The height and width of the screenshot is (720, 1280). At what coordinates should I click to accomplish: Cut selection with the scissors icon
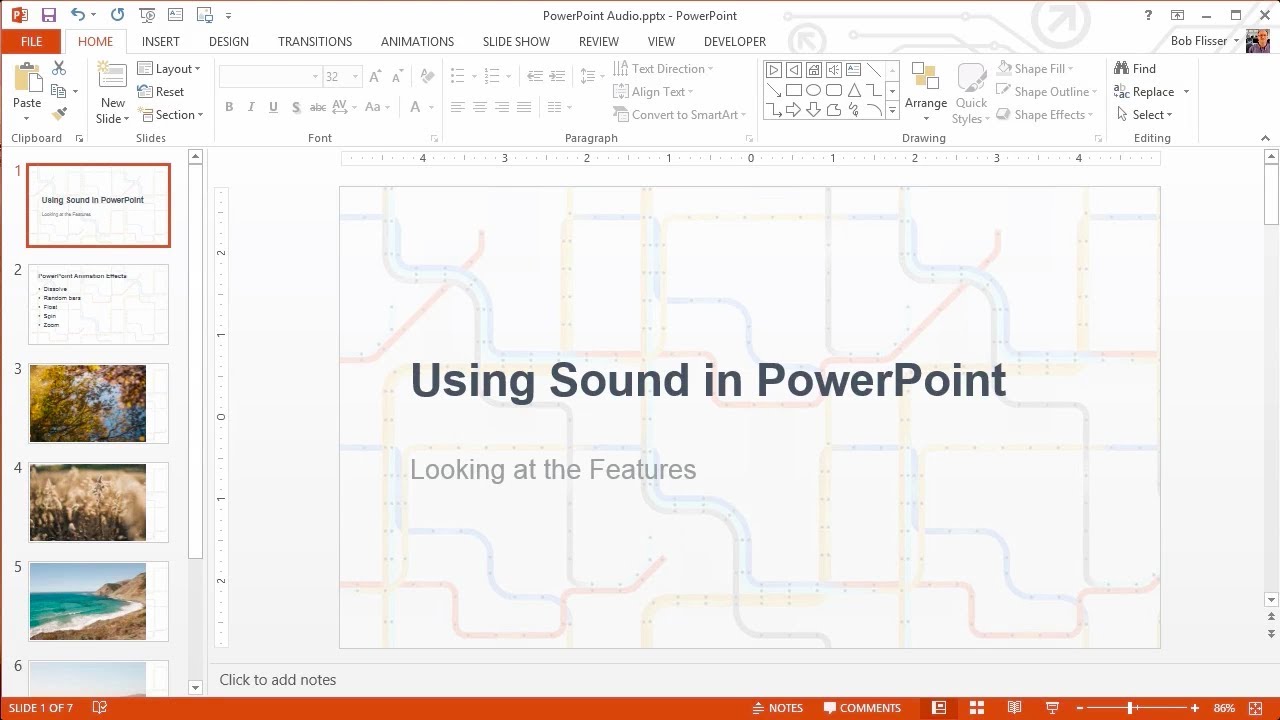point(59,68)
